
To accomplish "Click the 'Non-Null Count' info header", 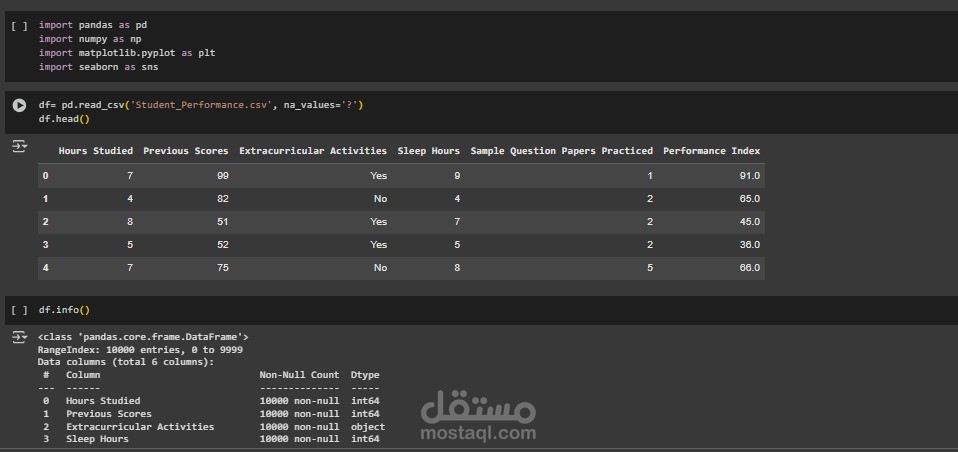I will coord(299,375).
